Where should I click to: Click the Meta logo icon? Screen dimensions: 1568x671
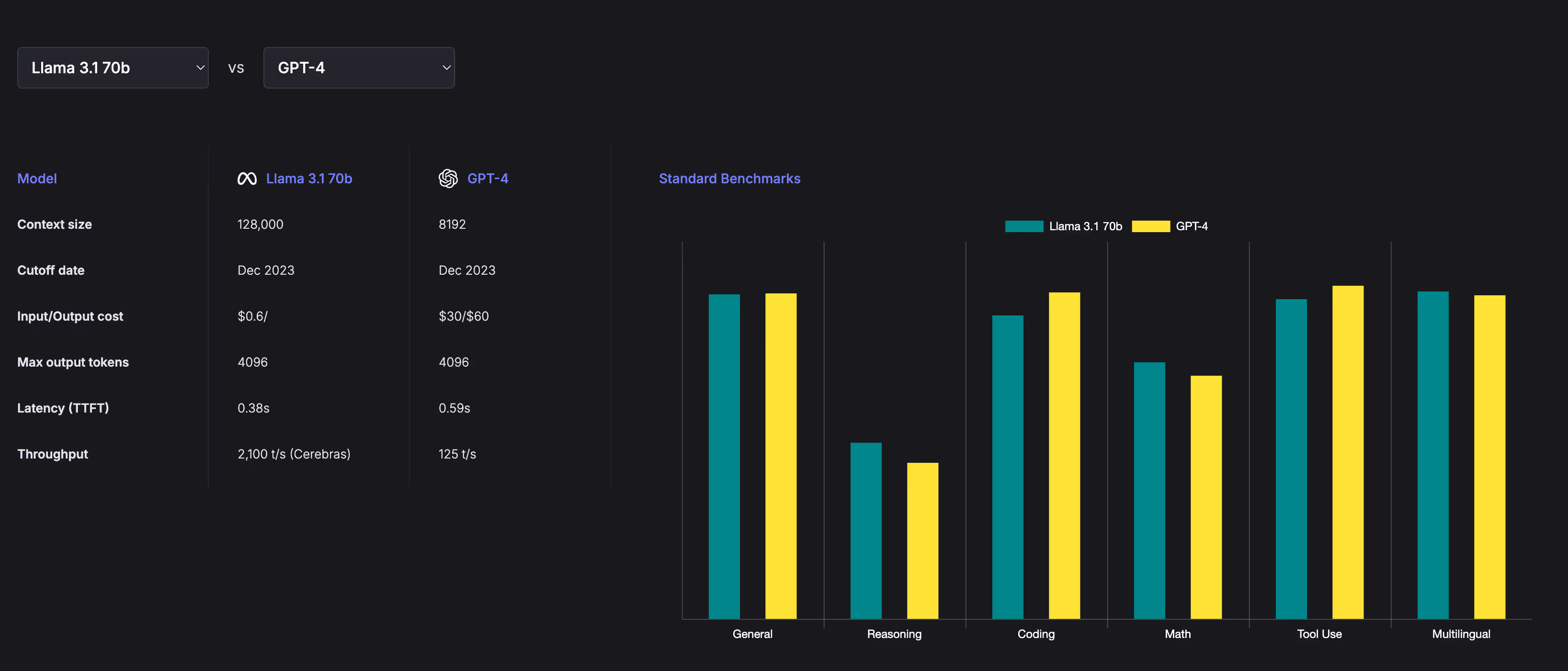click(247, 178)
